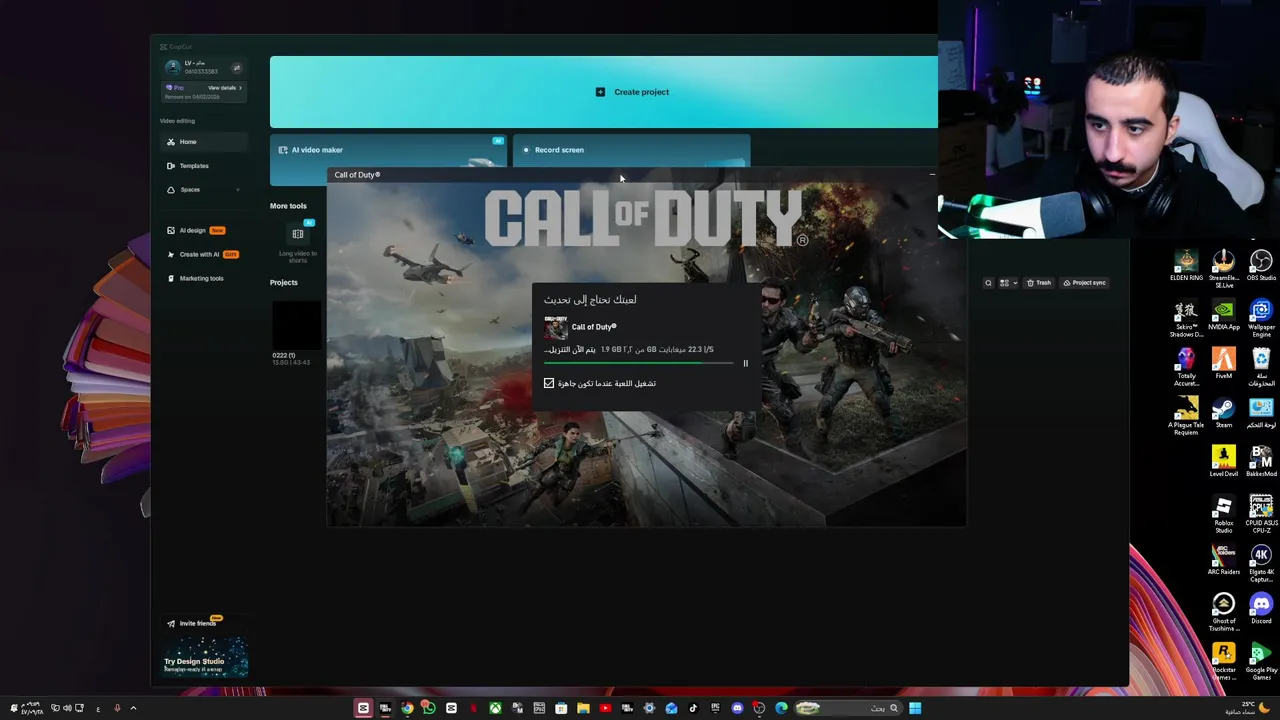Open Pro View details link
This screenshot has height=720, width=1280.
[x=224, y=88]
